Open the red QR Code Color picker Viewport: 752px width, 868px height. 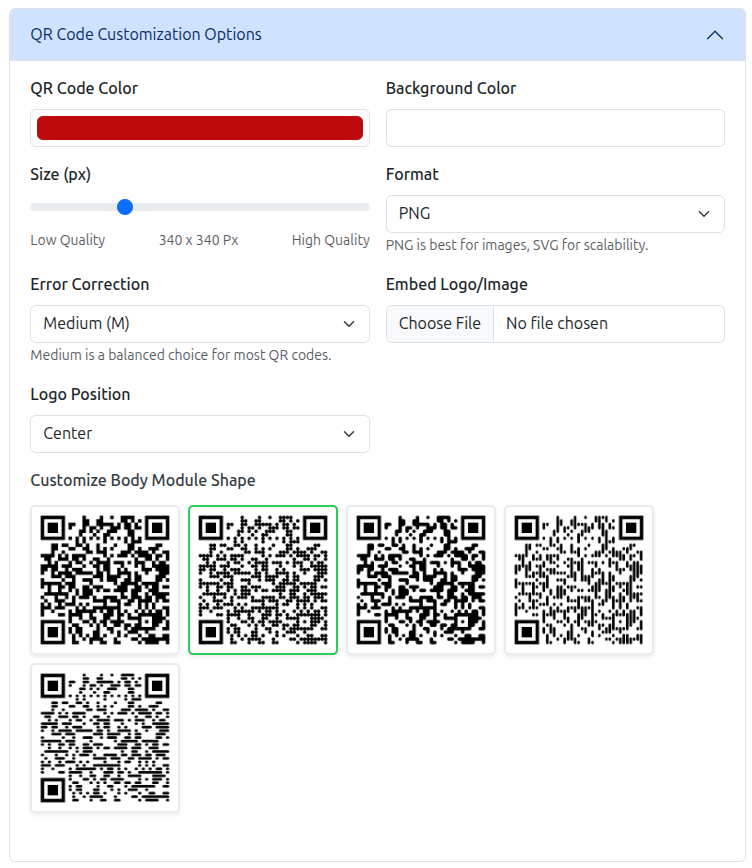click(200, 128)
